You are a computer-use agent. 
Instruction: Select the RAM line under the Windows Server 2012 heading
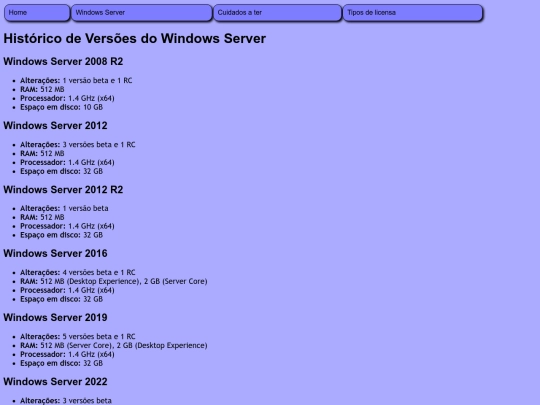point(42,153)
